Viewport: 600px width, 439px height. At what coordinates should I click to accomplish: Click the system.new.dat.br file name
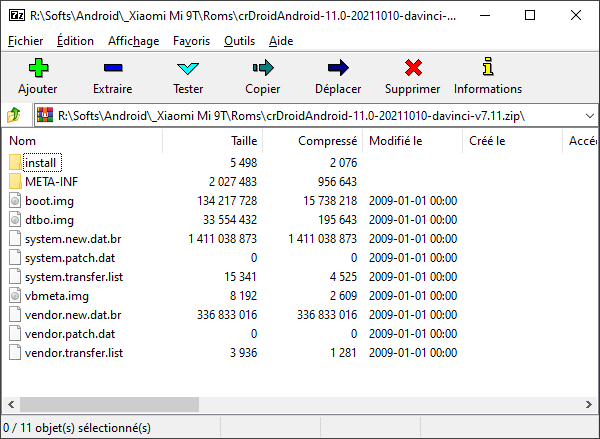point(73,239)
